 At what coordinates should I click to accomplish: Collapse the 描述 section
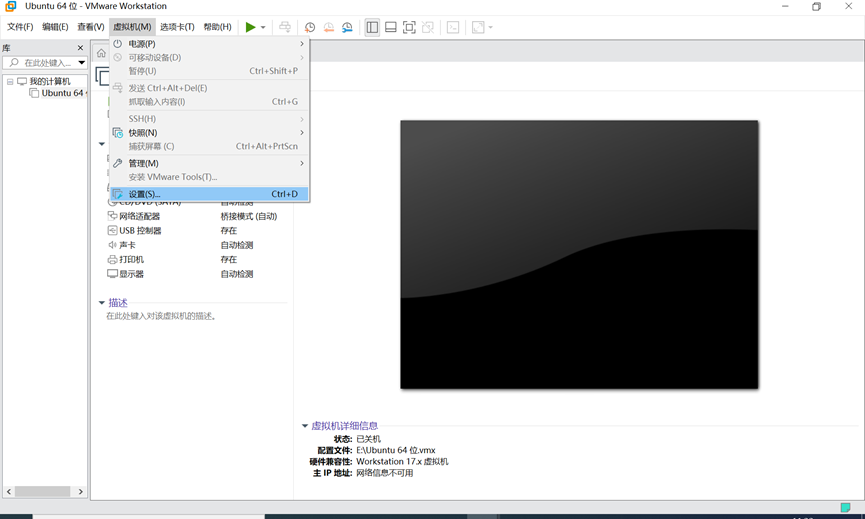point(102,303)
